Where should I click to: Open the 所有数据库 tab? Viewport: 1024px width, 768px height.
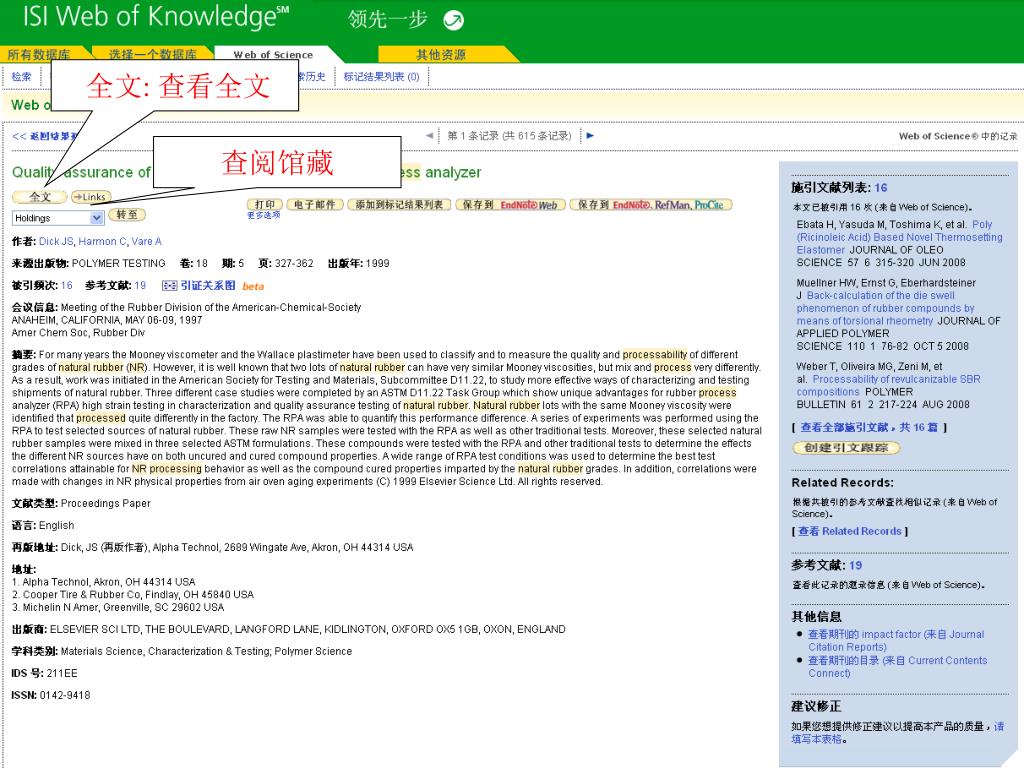coord(39,54)
